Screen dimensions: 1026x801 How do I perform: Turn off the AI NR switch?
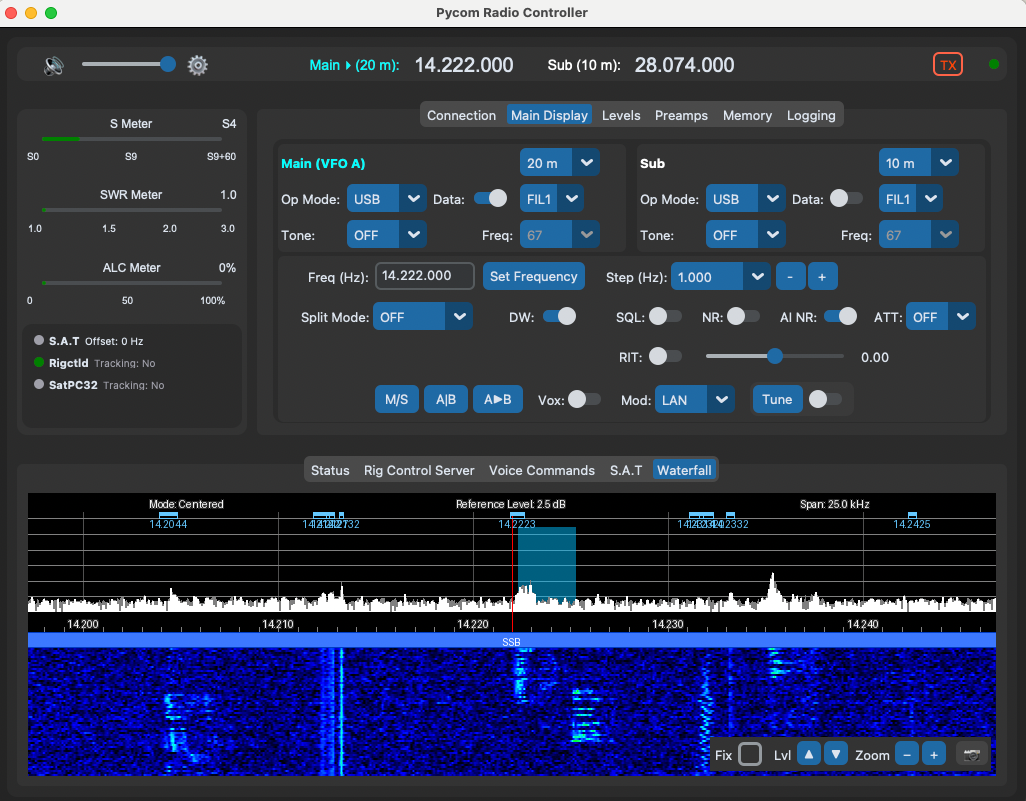coord(840,317)
